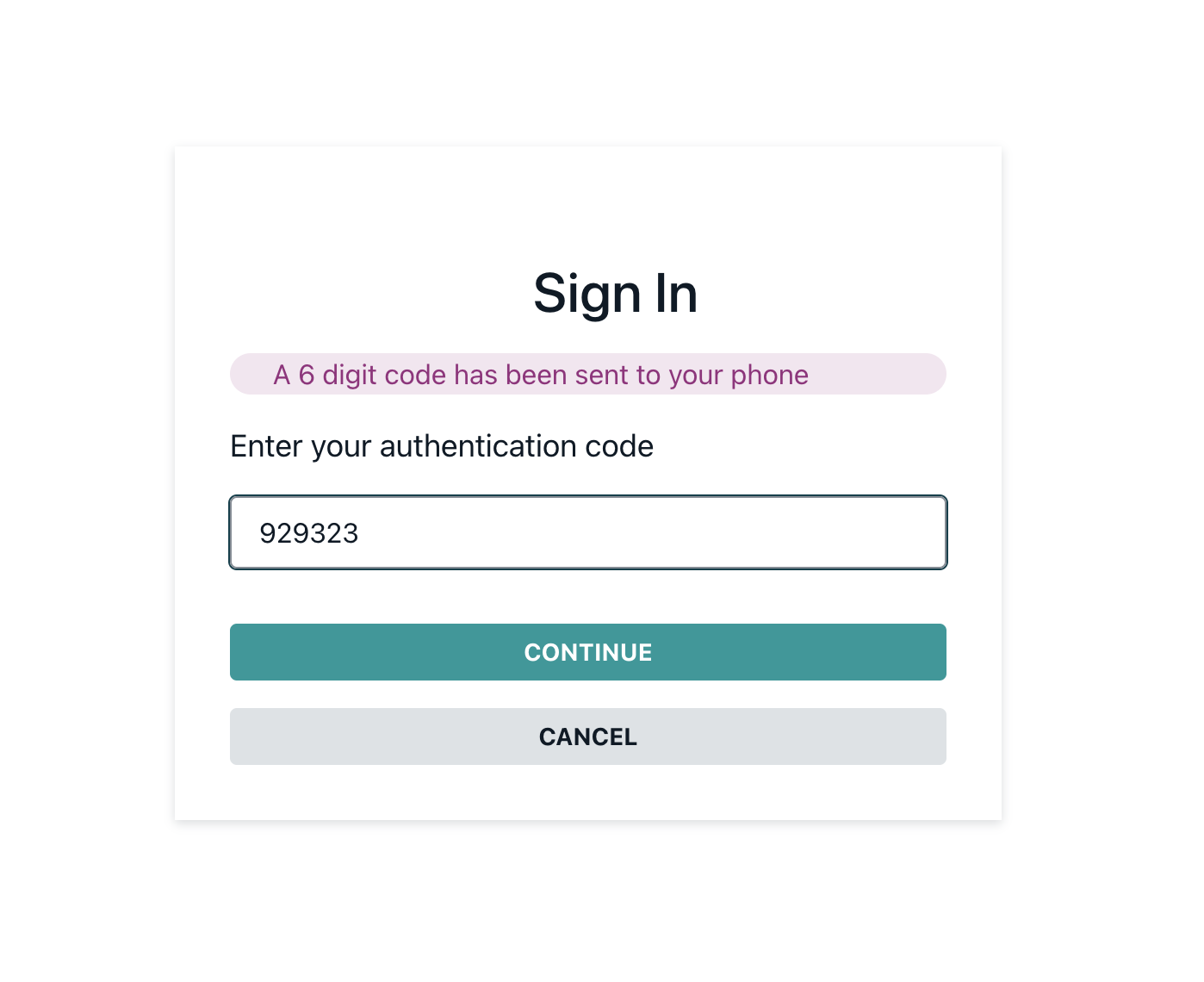The image size is (1204, 982).
Task: Click the CONTINUE button
Action: 587,652
